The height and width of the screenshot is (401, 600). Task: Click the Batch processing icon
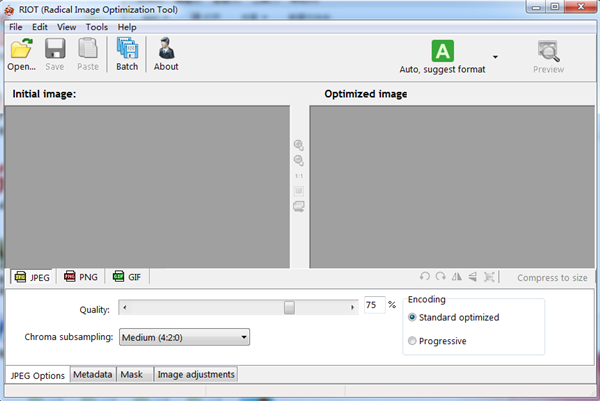tap(127, 49)
